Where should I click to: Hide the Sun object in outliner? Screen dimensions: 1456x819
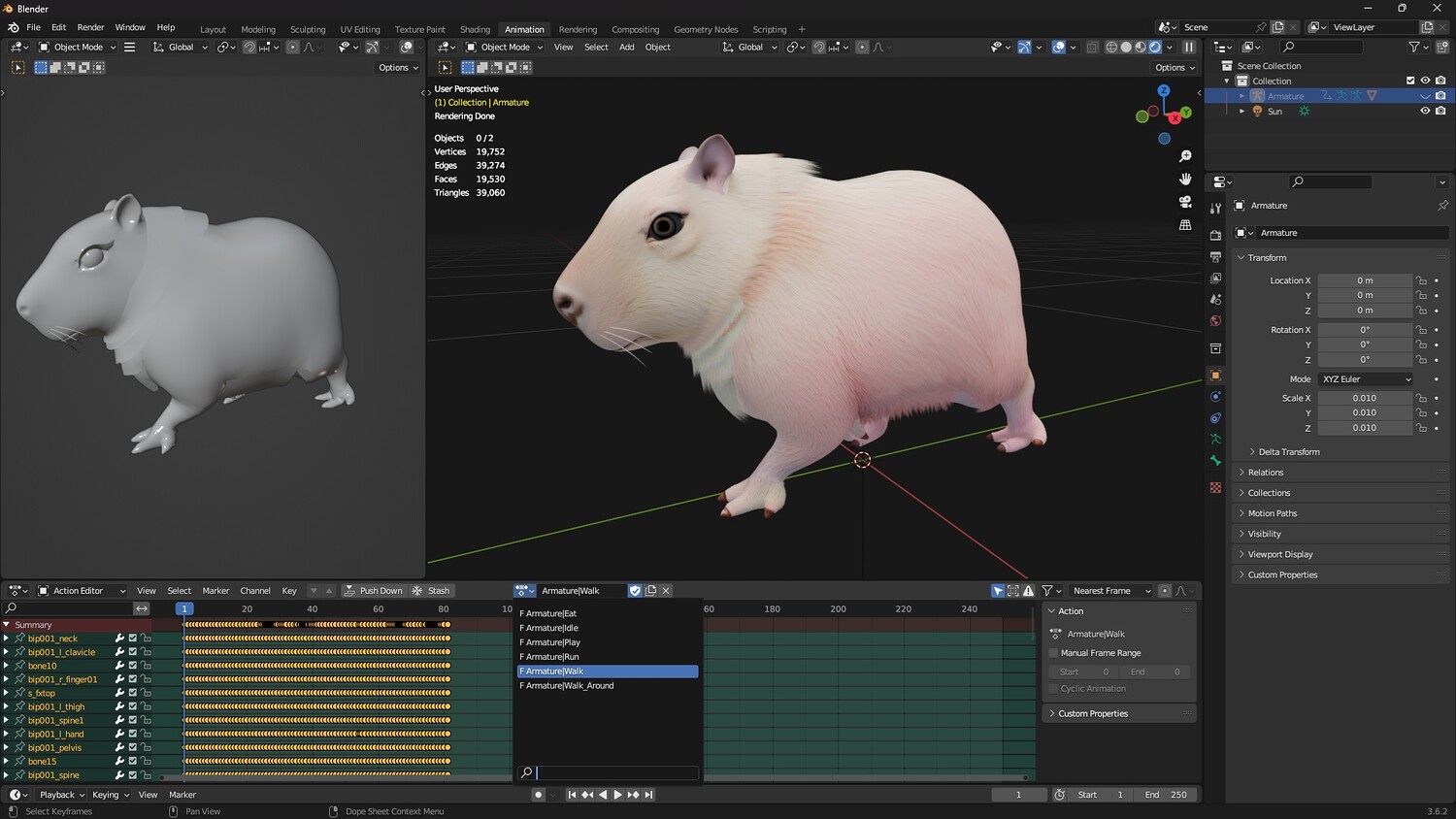(1425, 112)
